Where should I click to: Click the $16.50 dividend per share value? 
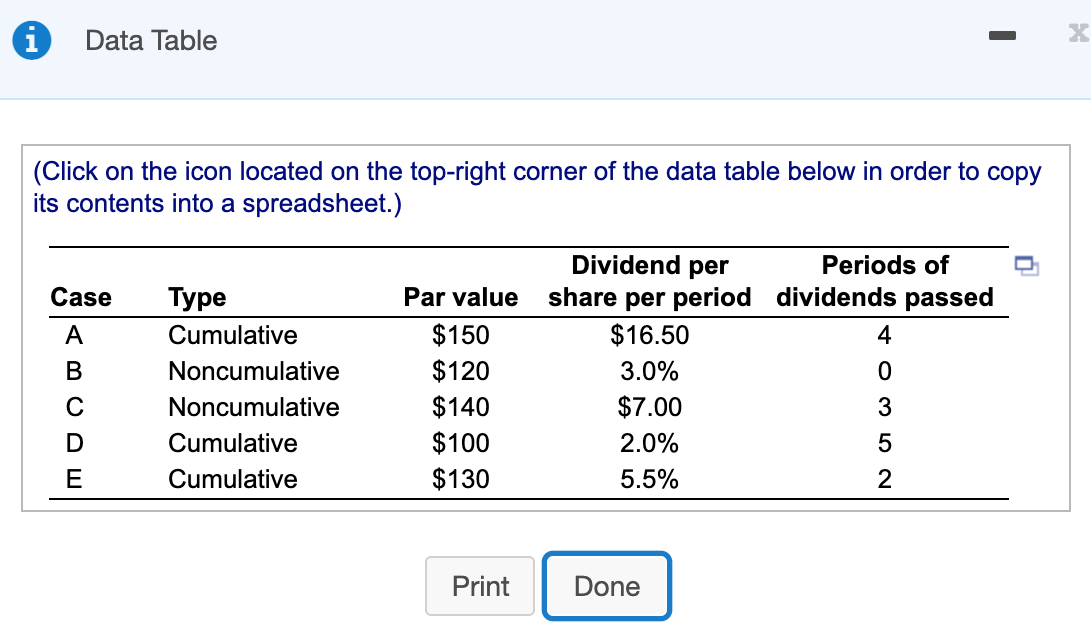pyautogui.click(x=650, y=335)
